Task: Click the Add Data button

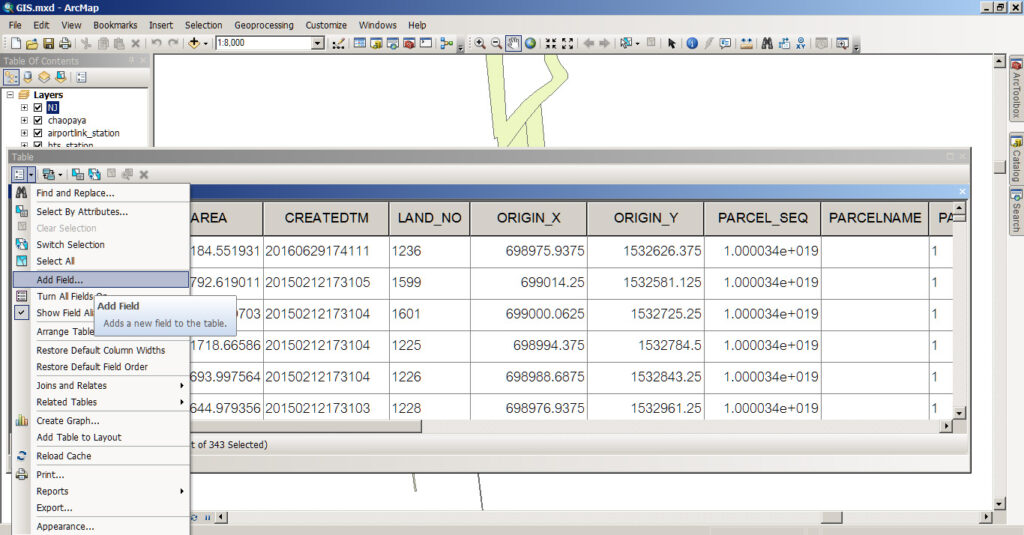Action: 195,43
